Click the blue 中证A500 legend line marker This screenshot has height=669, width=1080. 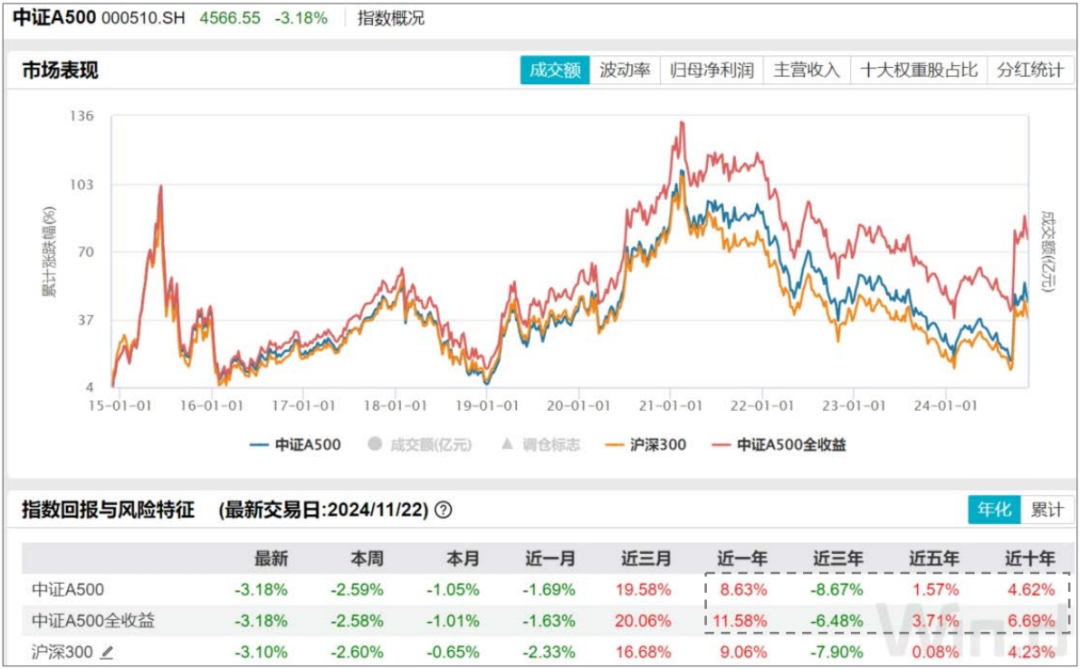(258, 444)
